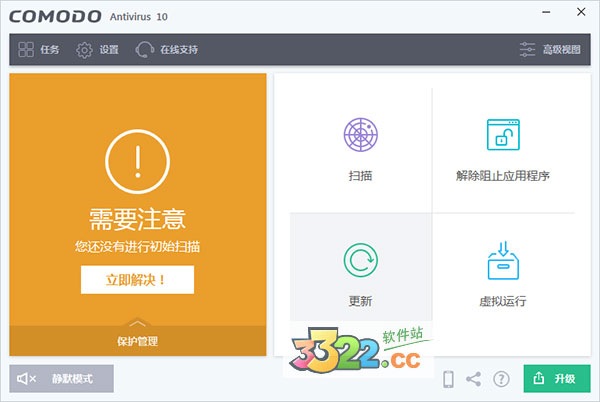Click the mobile phone icon
This screenshot has height=402, width=600.
(448, 379)
